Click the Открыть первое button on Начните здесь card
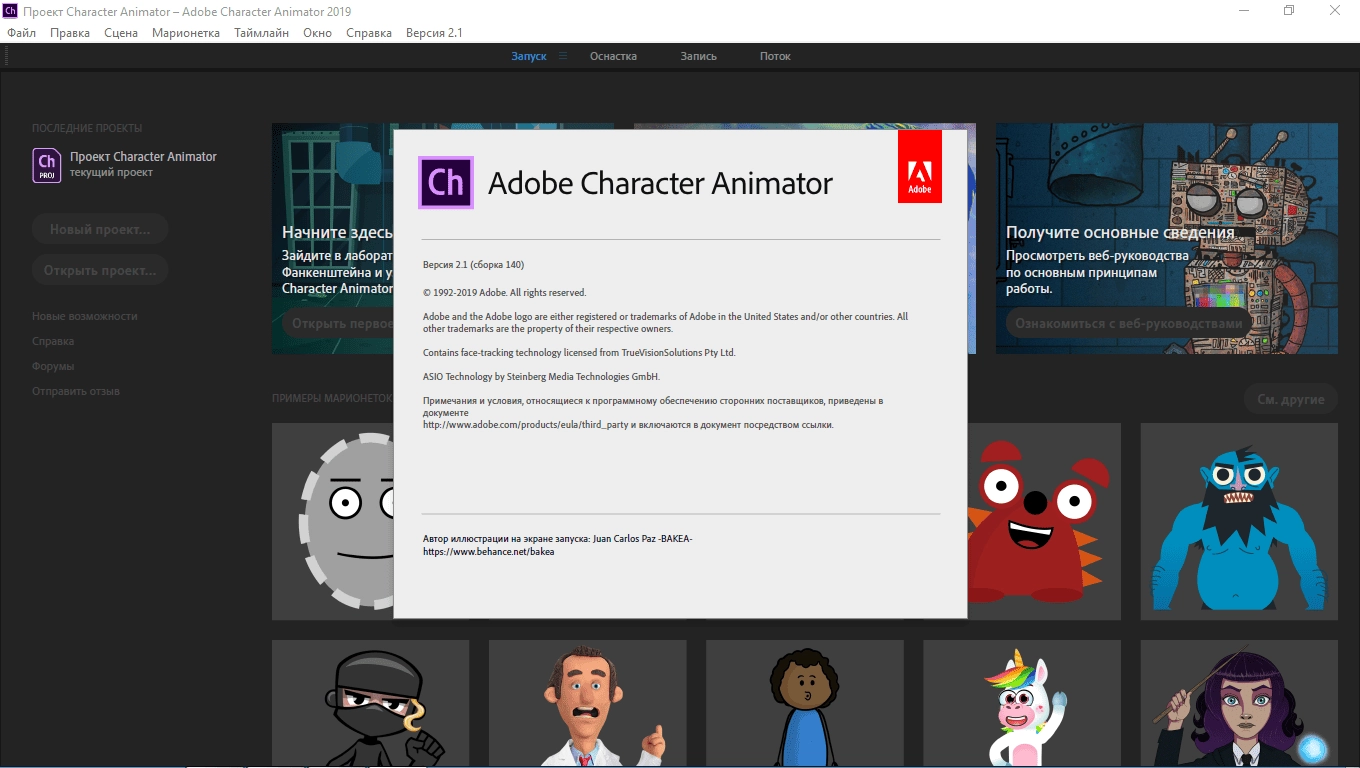Image resolution: width=1360 pixels, height=768 pixels. point(337,323)
